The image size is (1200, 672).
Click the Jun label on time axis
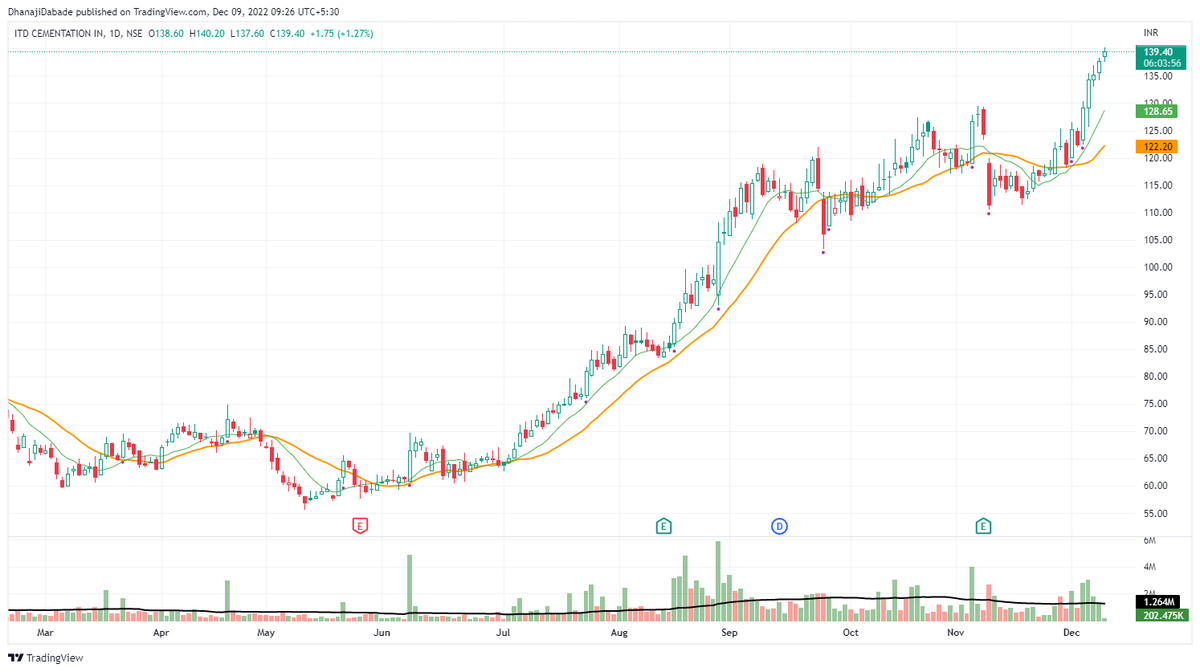point(380,633)
